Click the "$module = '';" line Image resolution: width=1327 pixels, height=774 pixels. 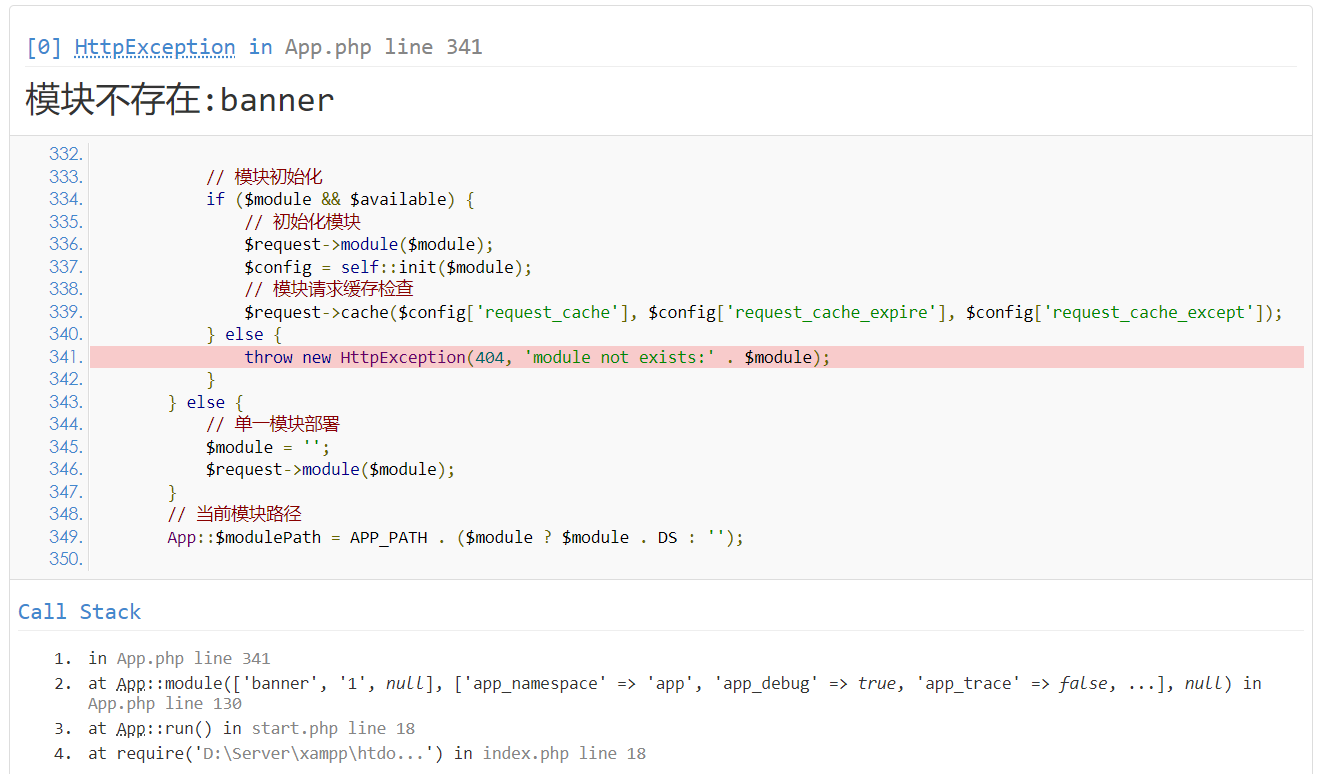click(268, 447)
